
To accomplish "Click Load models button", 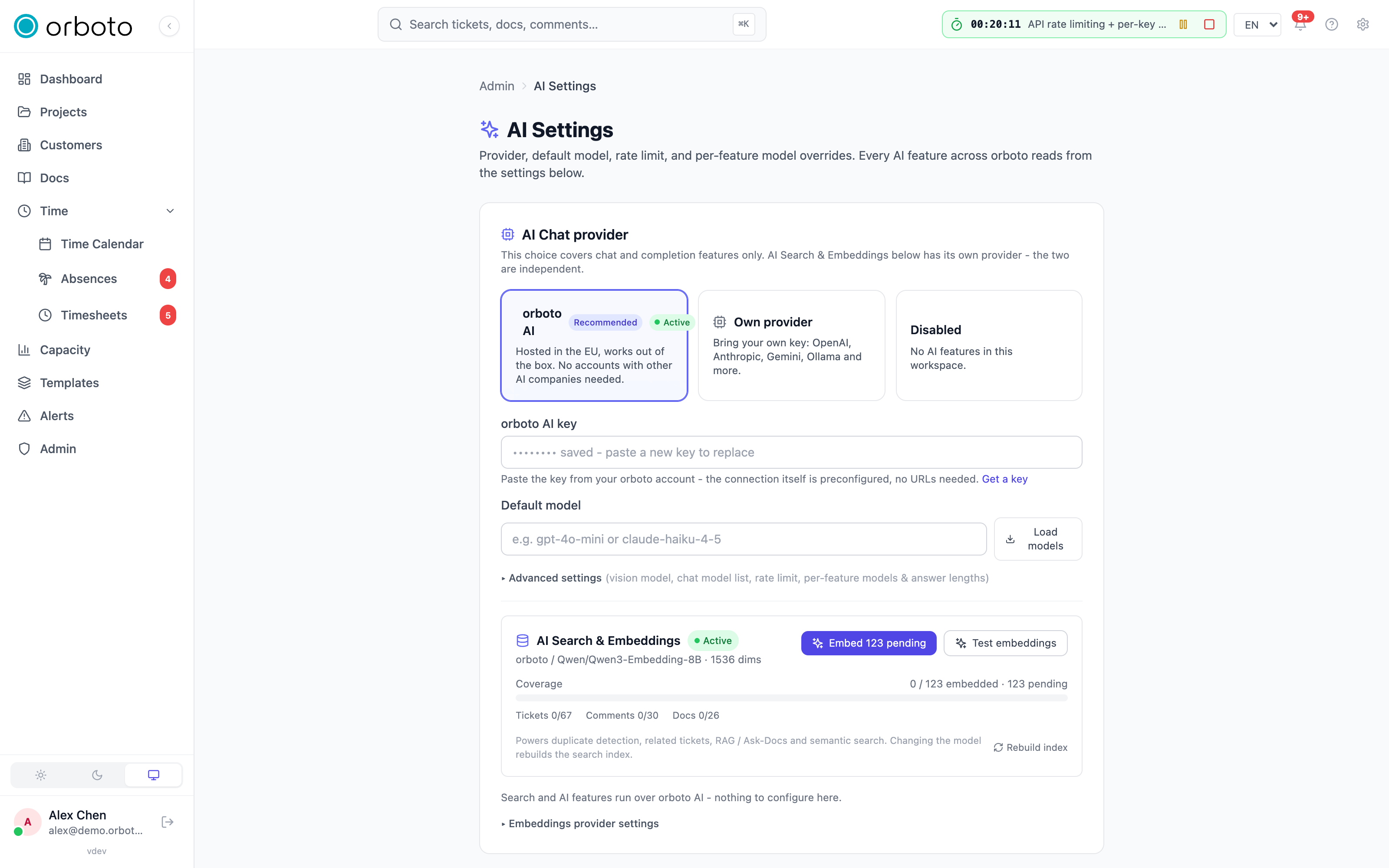I will click(x=1038, y=539).
